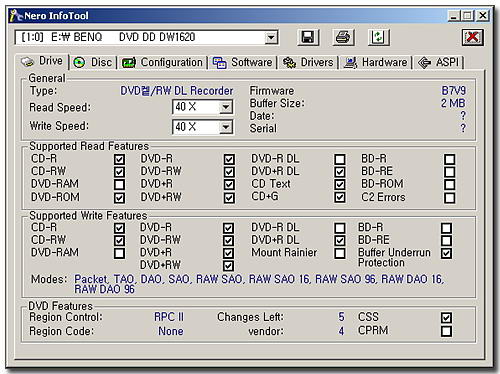Minimize the Nero InfoTool window
This screenshot has height=374, width=500.
pyautogui.click(x=453, y=16)
